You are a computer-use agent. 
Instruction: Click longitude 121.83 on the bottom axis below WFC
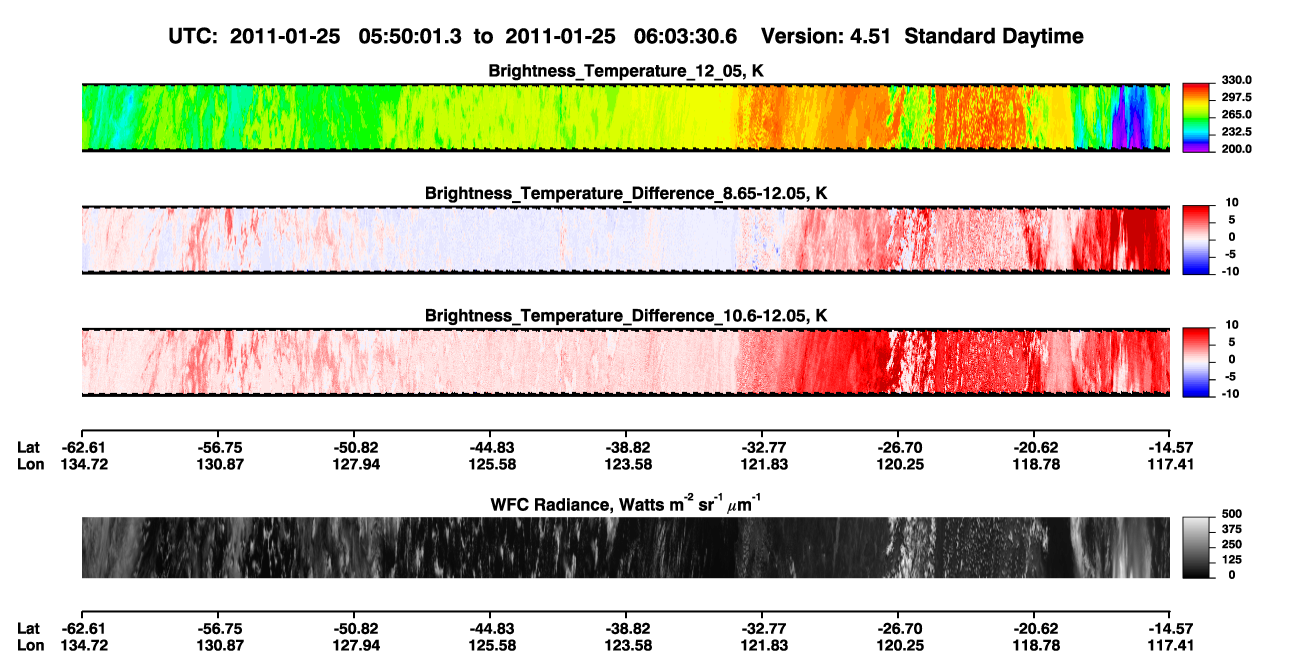click(762, 644)
